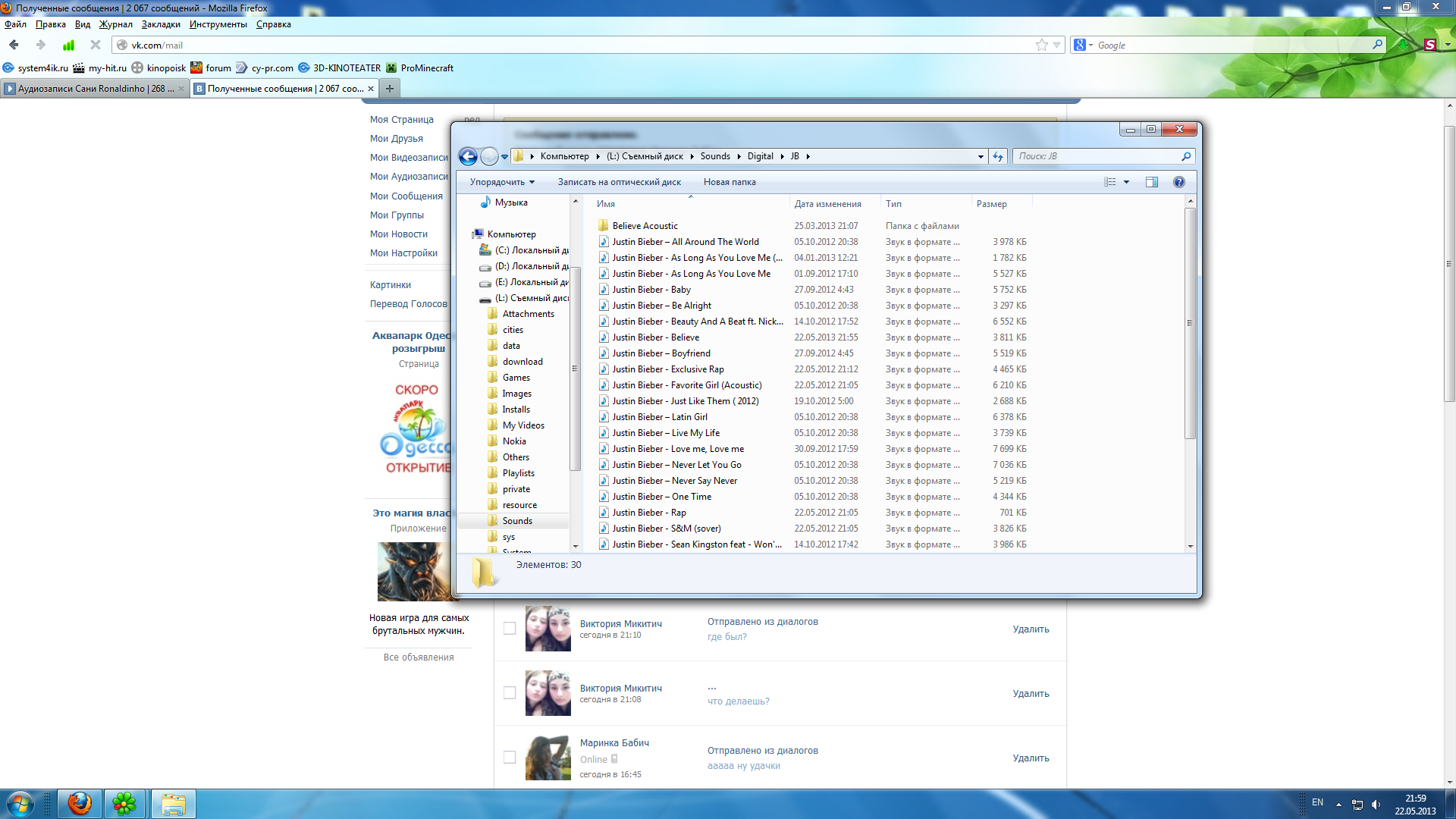Click the bookmark star icon in URL bar
1456x819 pixels.
point(1042,45)
